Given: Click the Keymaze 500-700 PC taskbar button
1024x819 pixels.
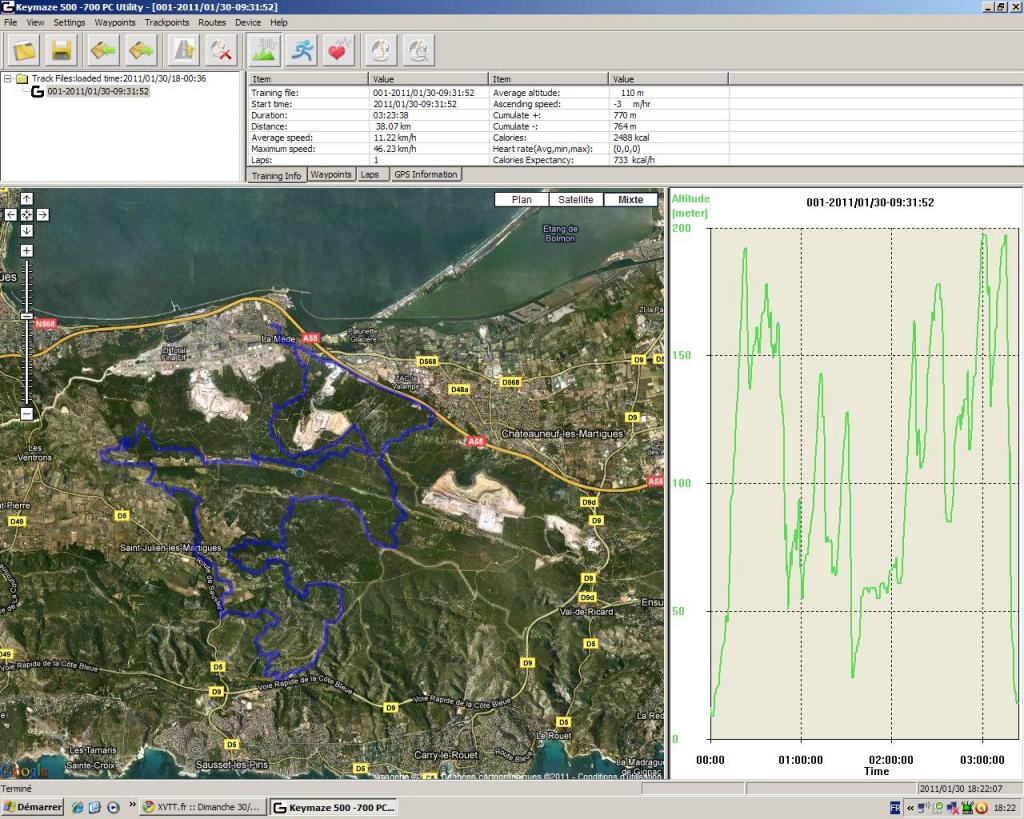Looking at the screenshot, I should 334,807.
